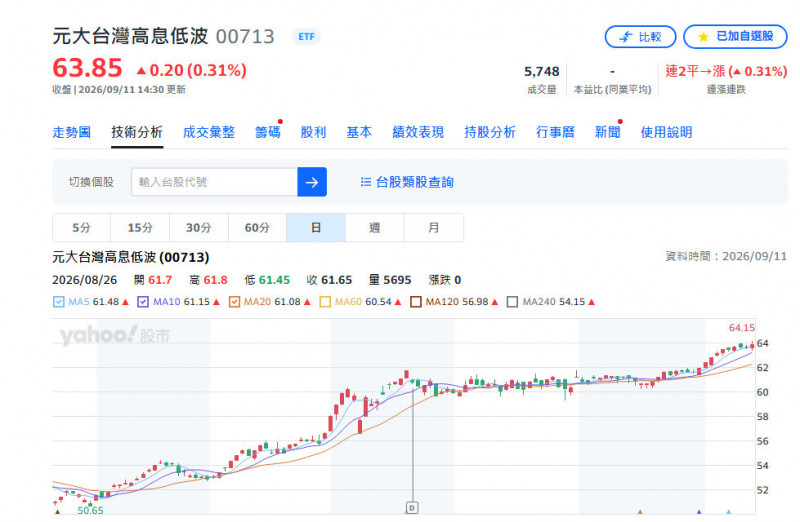Viewport: 800px width, 522px height.
Task: Switch to the 月 monthly chart
Action: click(434, 228)
